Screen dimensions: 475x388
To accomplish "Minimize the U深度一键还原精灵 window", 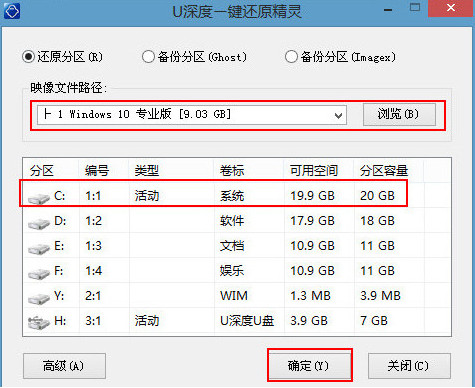I will tap(388, 10).
